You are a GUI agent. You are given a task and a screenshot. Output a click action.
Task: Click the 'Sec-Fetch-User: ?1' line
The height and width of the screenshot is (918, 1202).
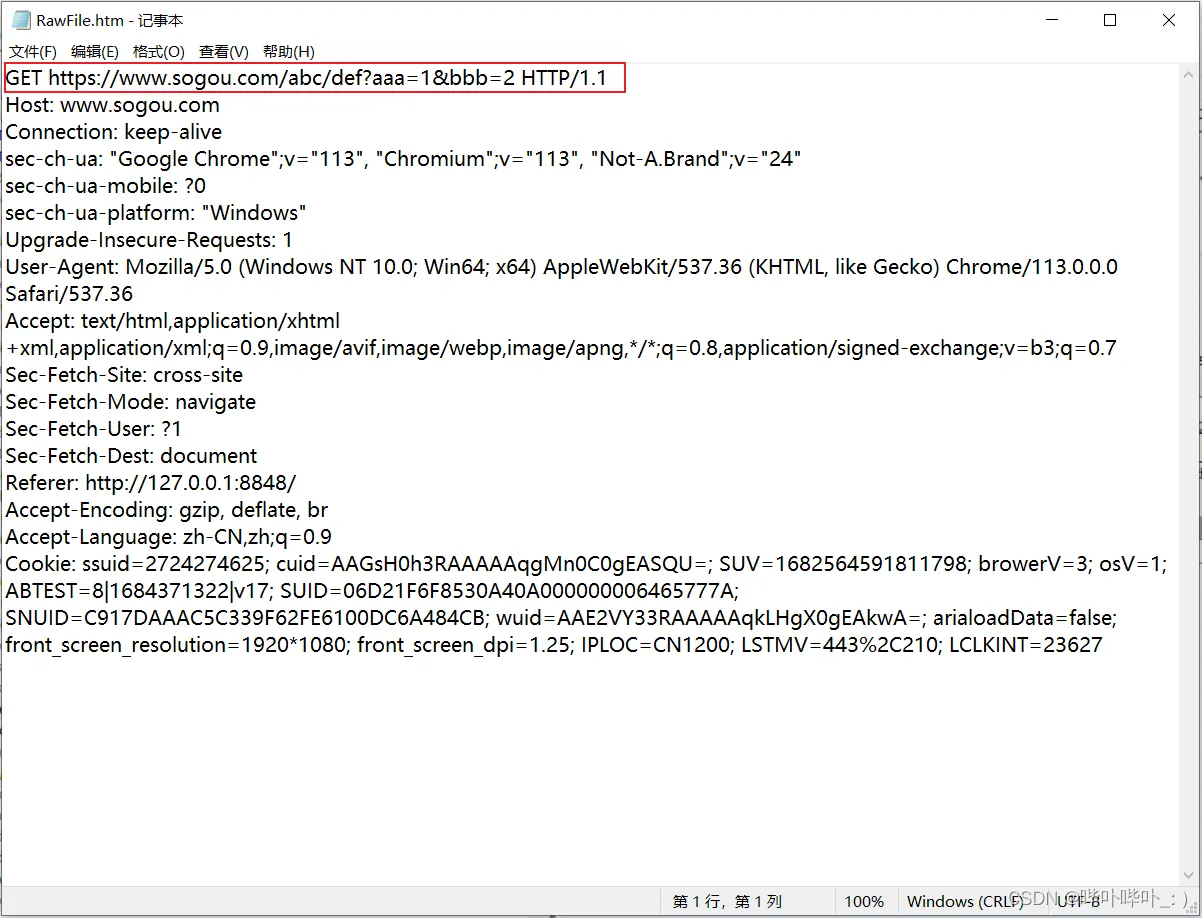coord(94,429)
